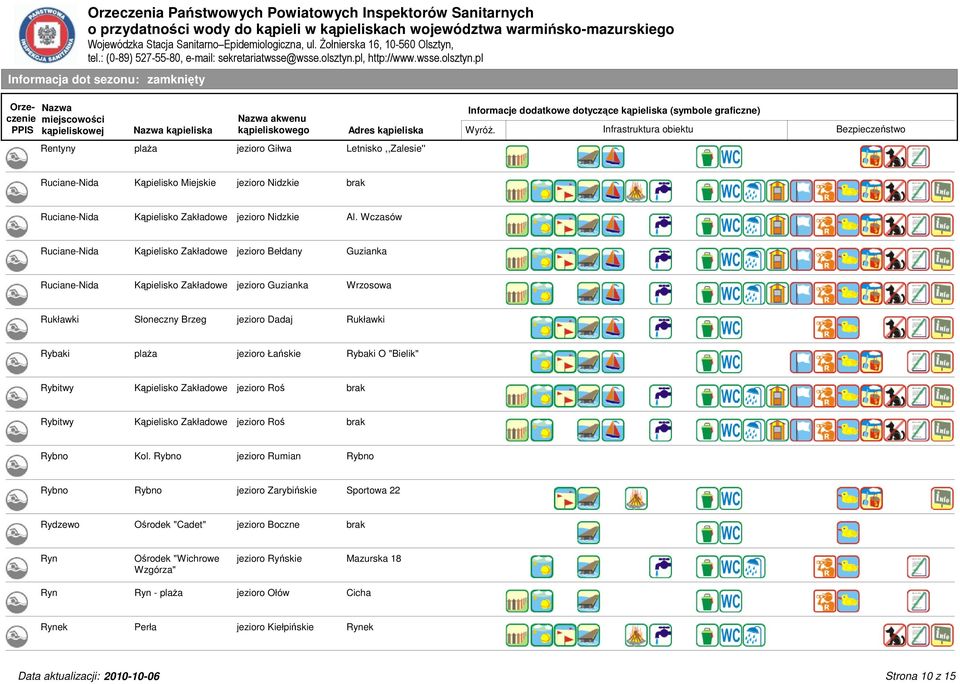This screenshot has height=684, width=960.
Task: Click the "Słoneczny Brzeg" cell
Action: tap(170, 320)
